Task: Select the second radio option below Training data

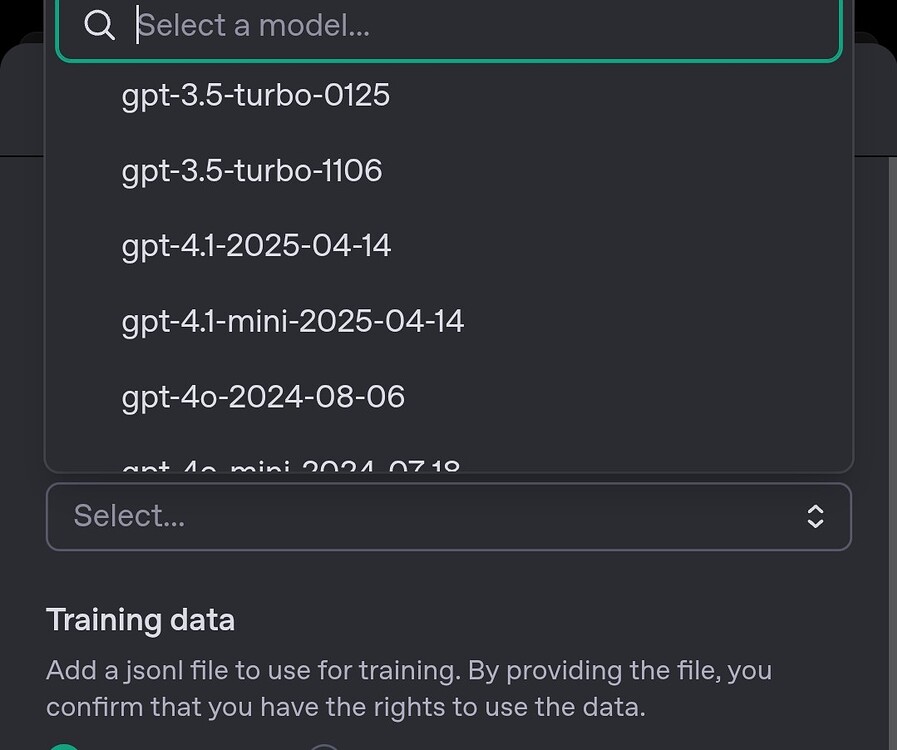Action: [323, 746]
